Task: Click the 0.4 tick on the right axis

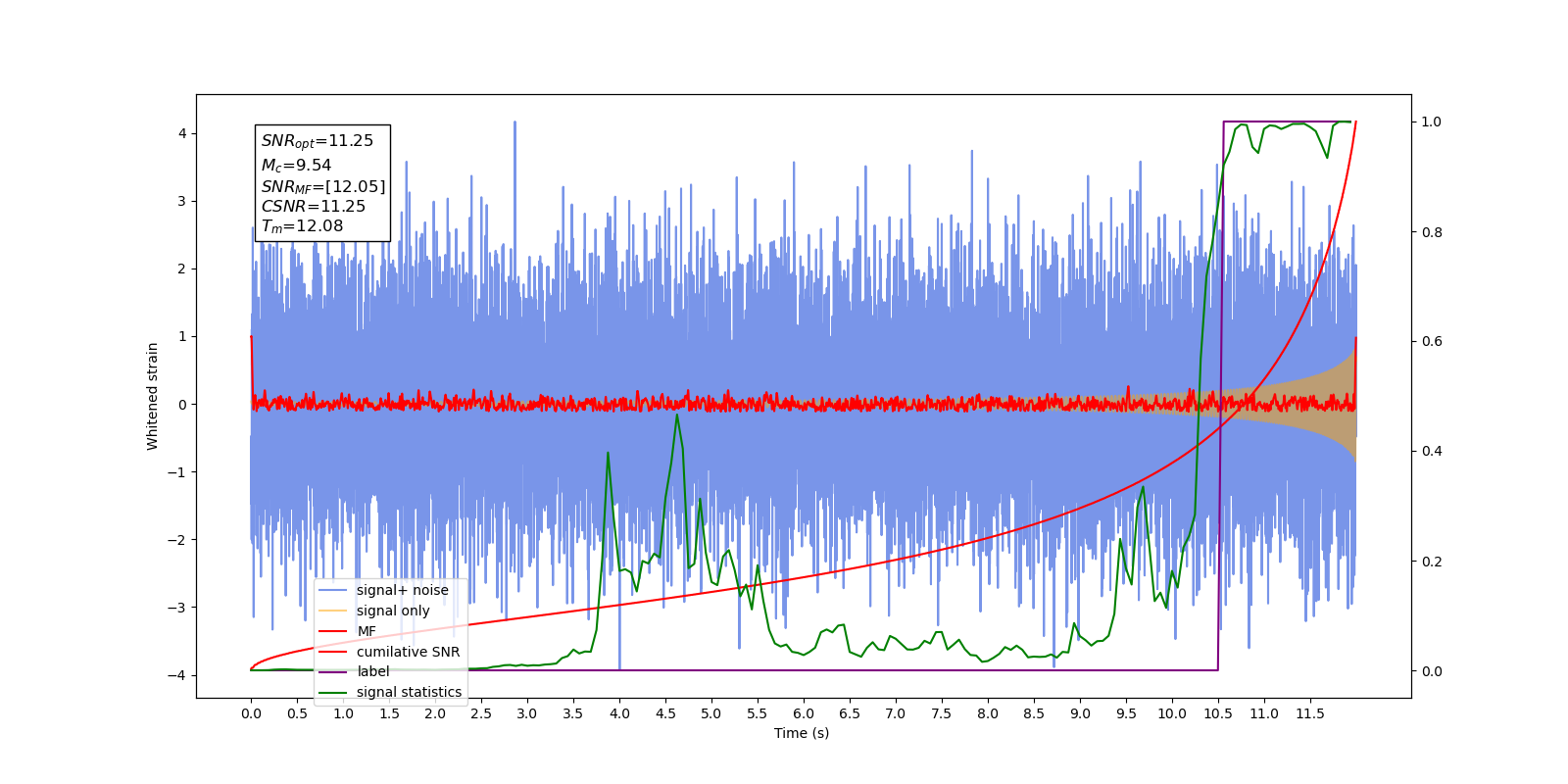Action: [x=1432, y=452]
